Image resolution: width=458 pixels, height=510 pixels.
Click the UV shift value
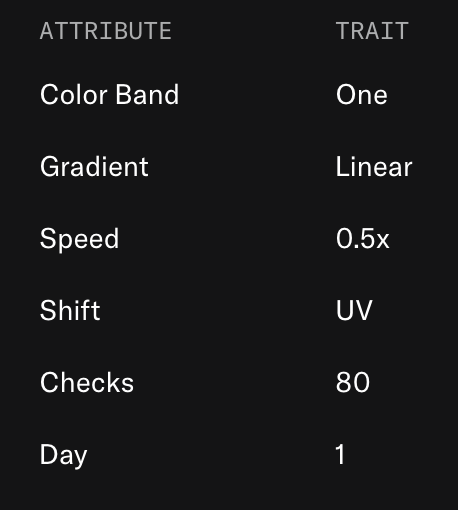click(354, 310)
